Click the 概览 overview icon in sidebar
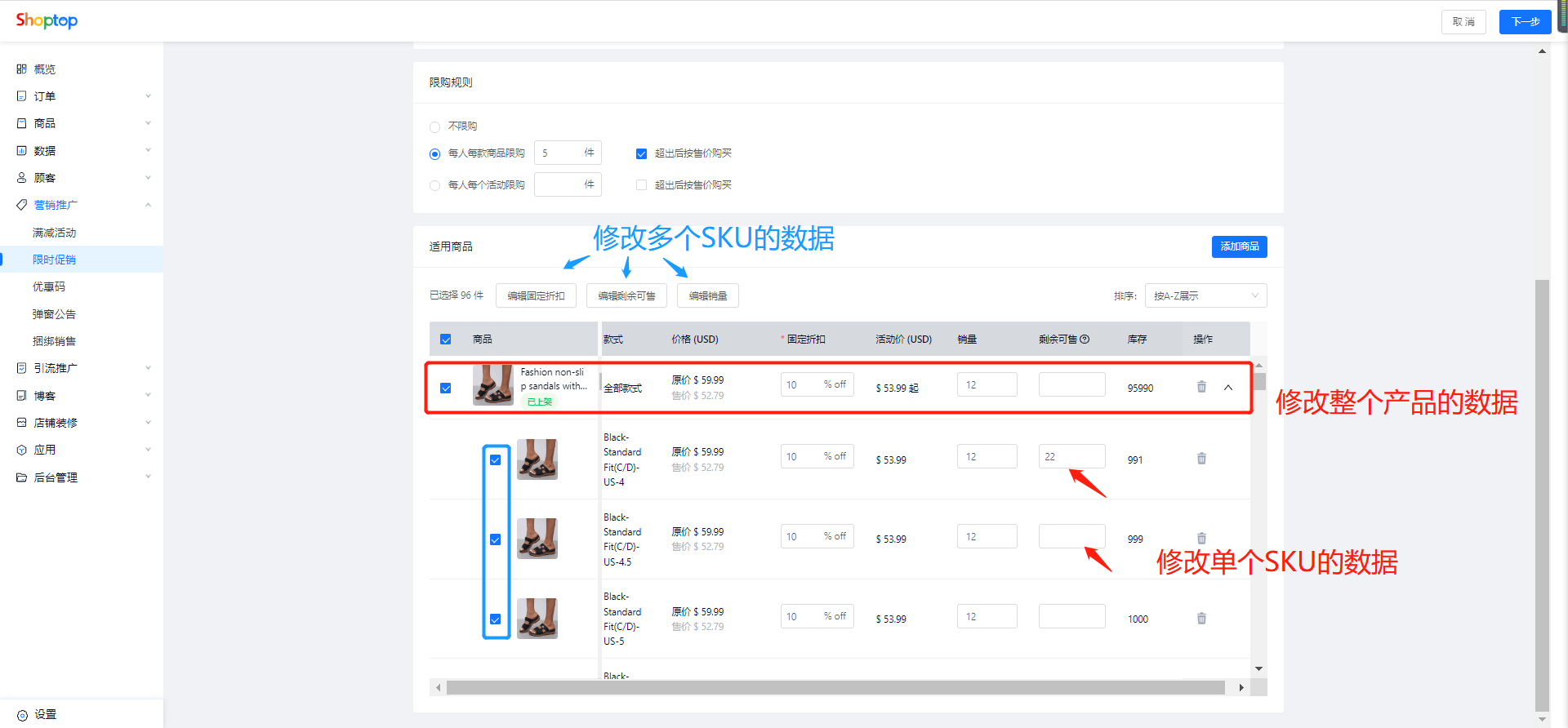Screen dimensions: 1568x728 tap(22, 69)
